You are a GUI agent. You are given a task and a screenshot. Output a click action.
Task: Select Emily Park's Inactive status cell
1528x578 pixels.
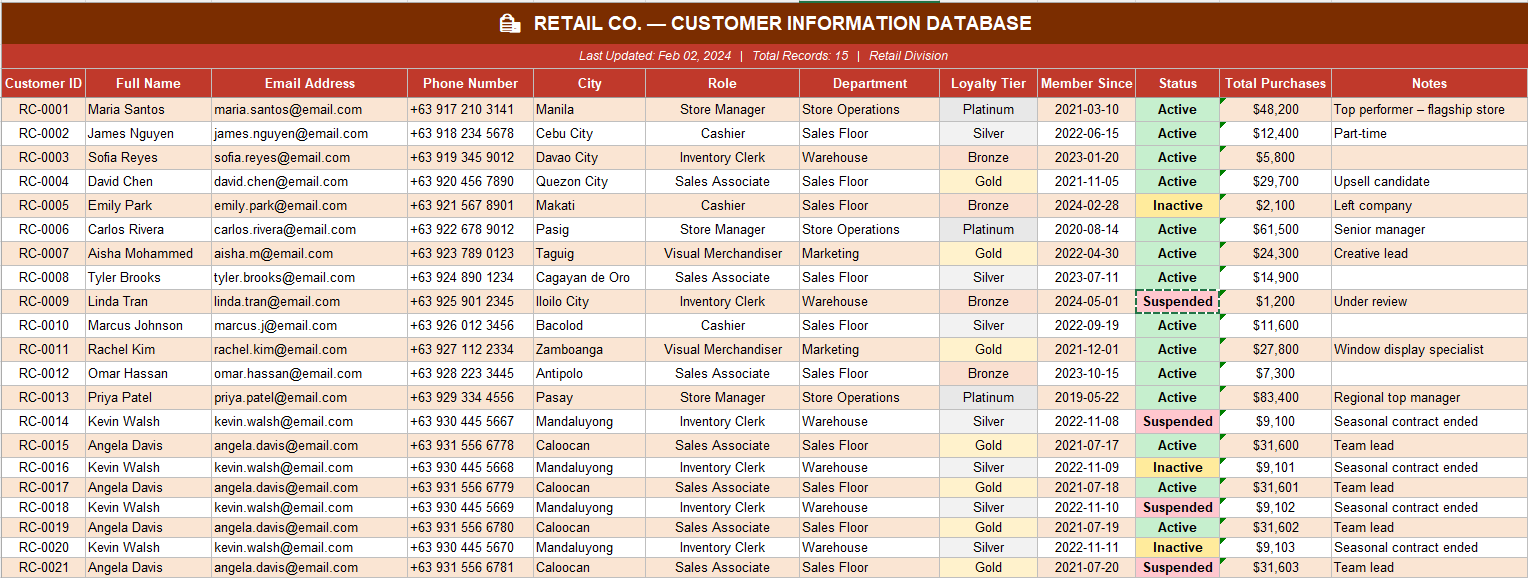[x=1177, y=205]
